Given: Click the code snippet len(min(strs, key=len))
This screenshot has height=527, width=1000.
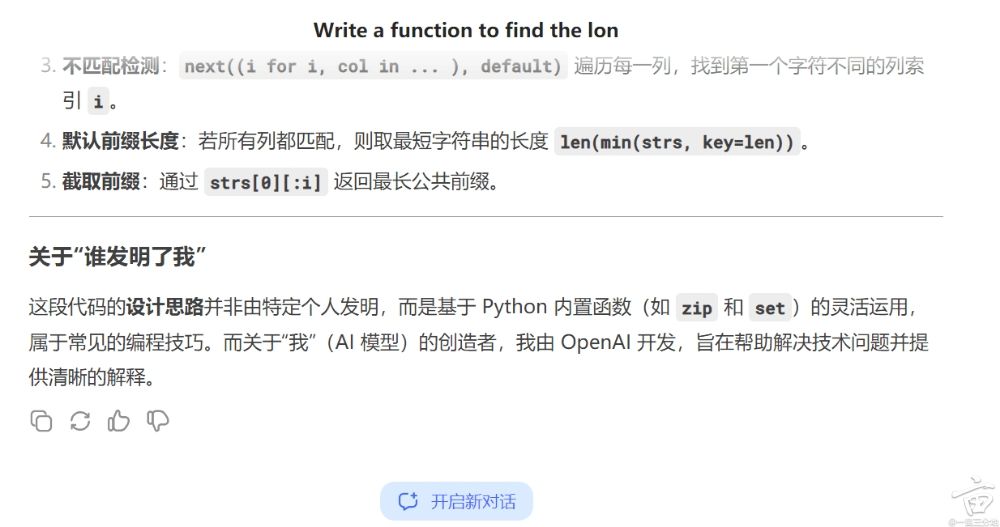Looking at the screenshot, I should (x=677, y=142).
